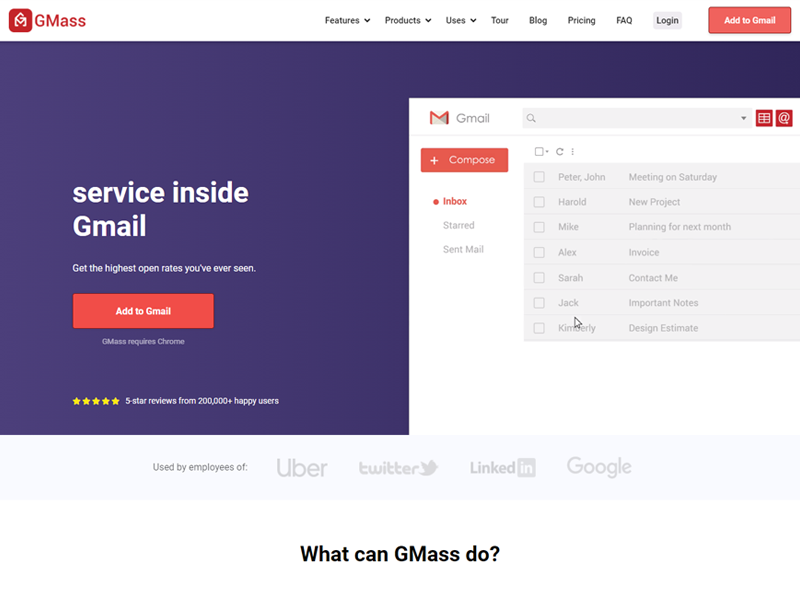800x600 pixels.
Task: Click the Compose button
Action: click(464, 160)
